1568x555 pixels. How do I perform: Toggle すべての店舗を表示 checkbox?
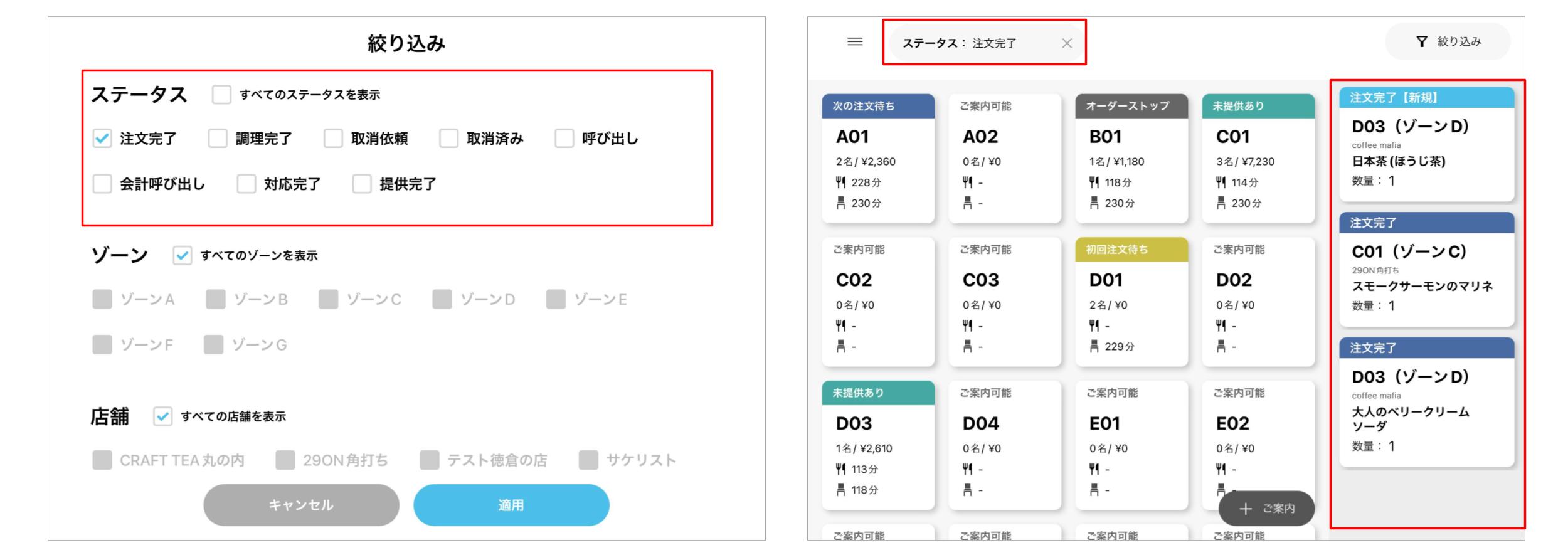tap(163, 416)
